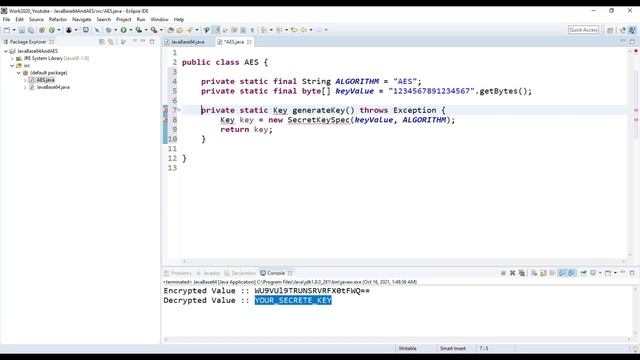Viewport: 640px width, 360px height.
Task: Click the Debug bug icon in toolbar
Action: click(x=109, y=30)
